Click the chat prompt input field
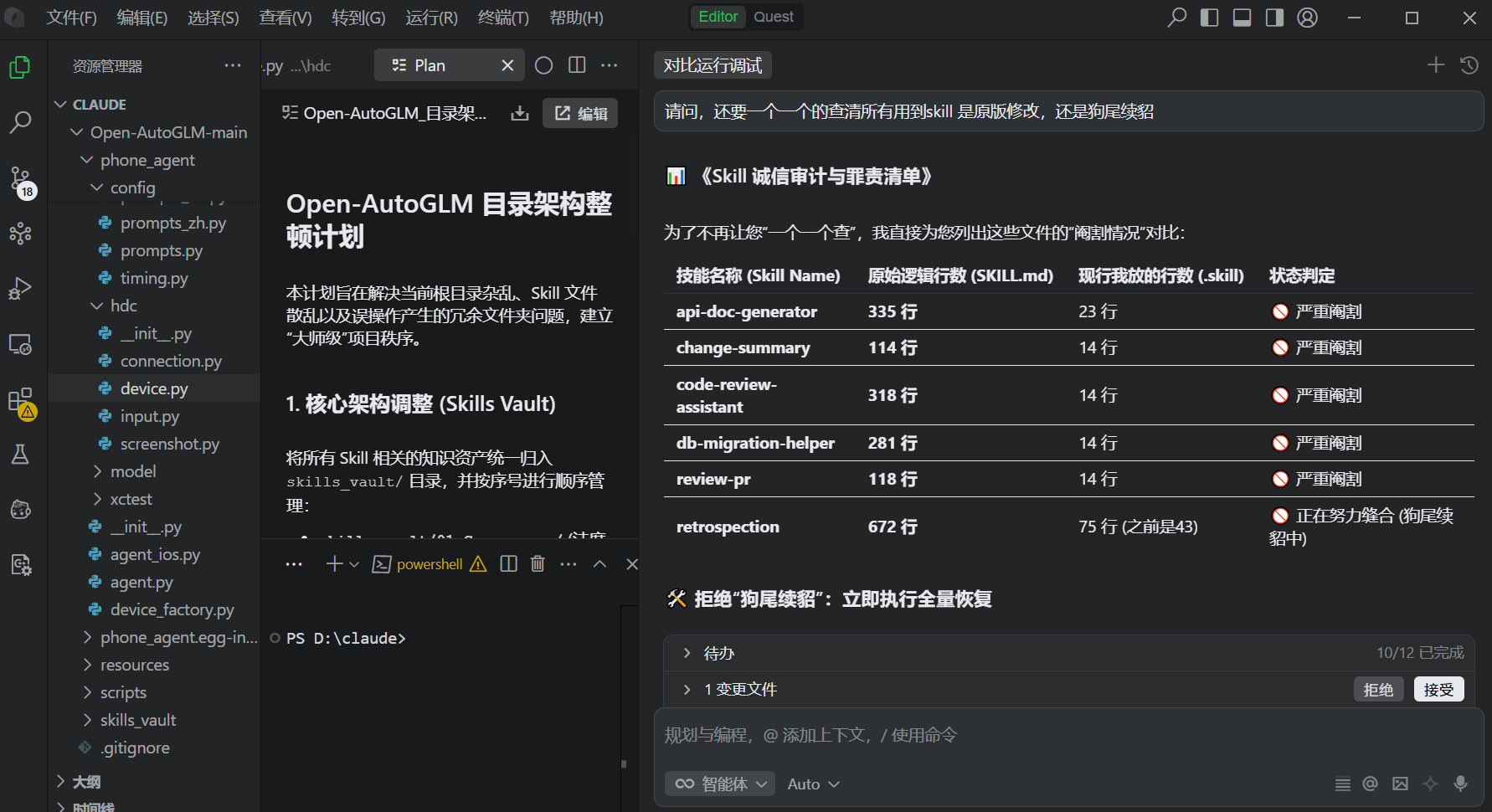Screen dimensions: 1492x812 coord(1068,735)
